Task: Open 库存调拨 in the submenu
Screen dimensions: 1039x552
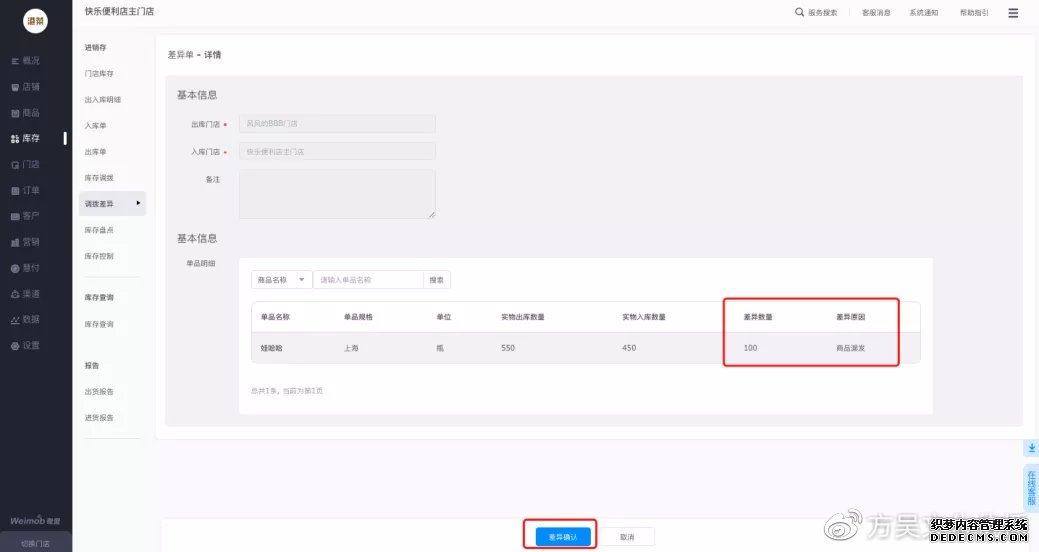Action: tap(99, 178)
